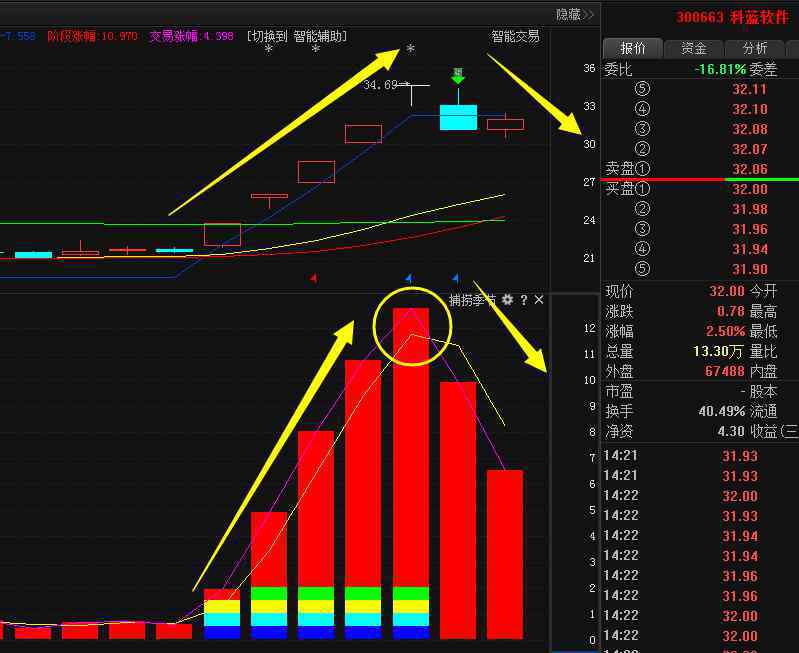This screenshot has width=799, height=653.
Task: Collapse side panel with 隐藏>> button
Action: 575,14
